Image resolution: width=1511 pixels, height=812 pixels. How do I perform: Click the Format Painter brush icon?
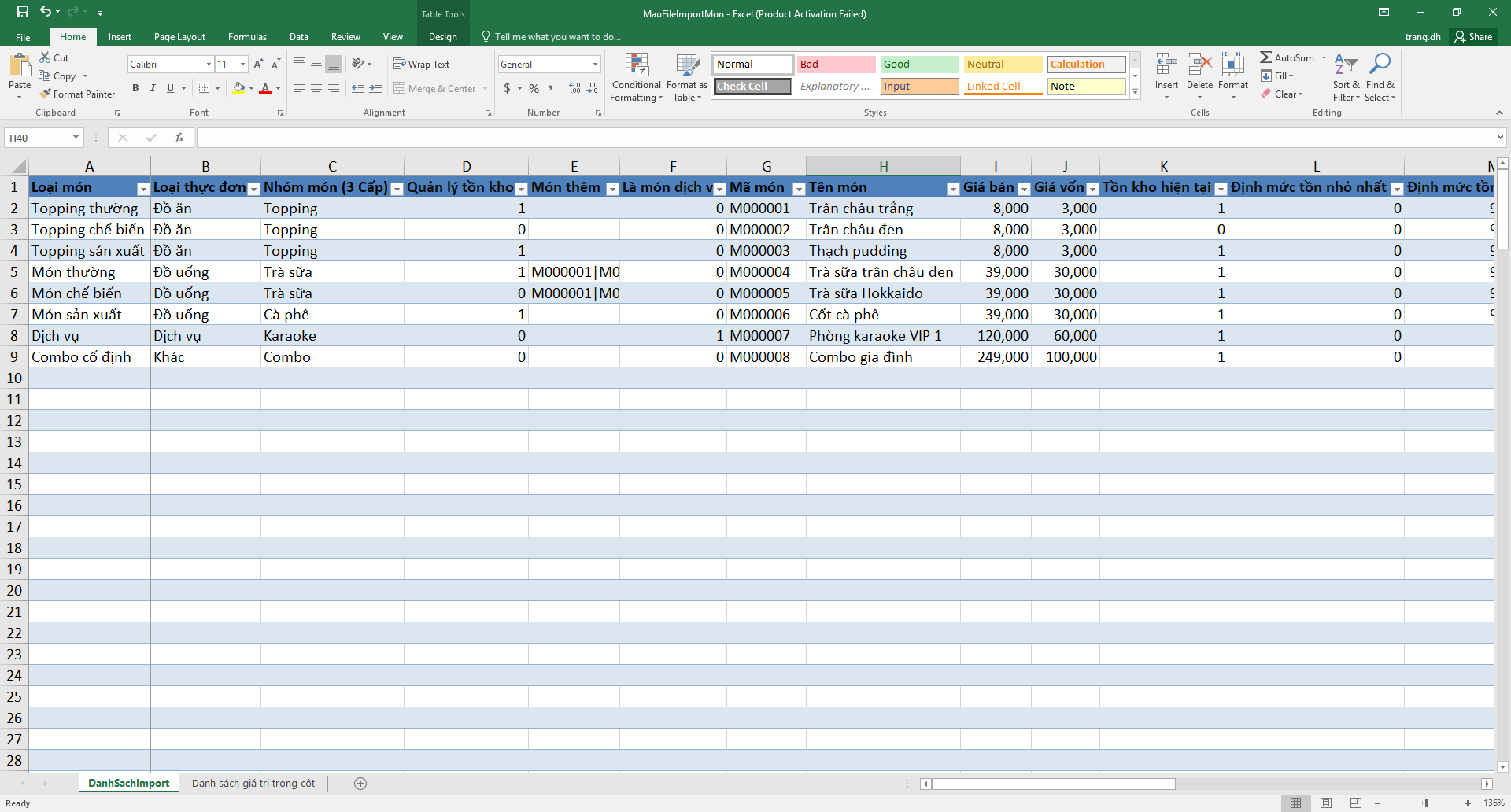(x=46, y=94)
